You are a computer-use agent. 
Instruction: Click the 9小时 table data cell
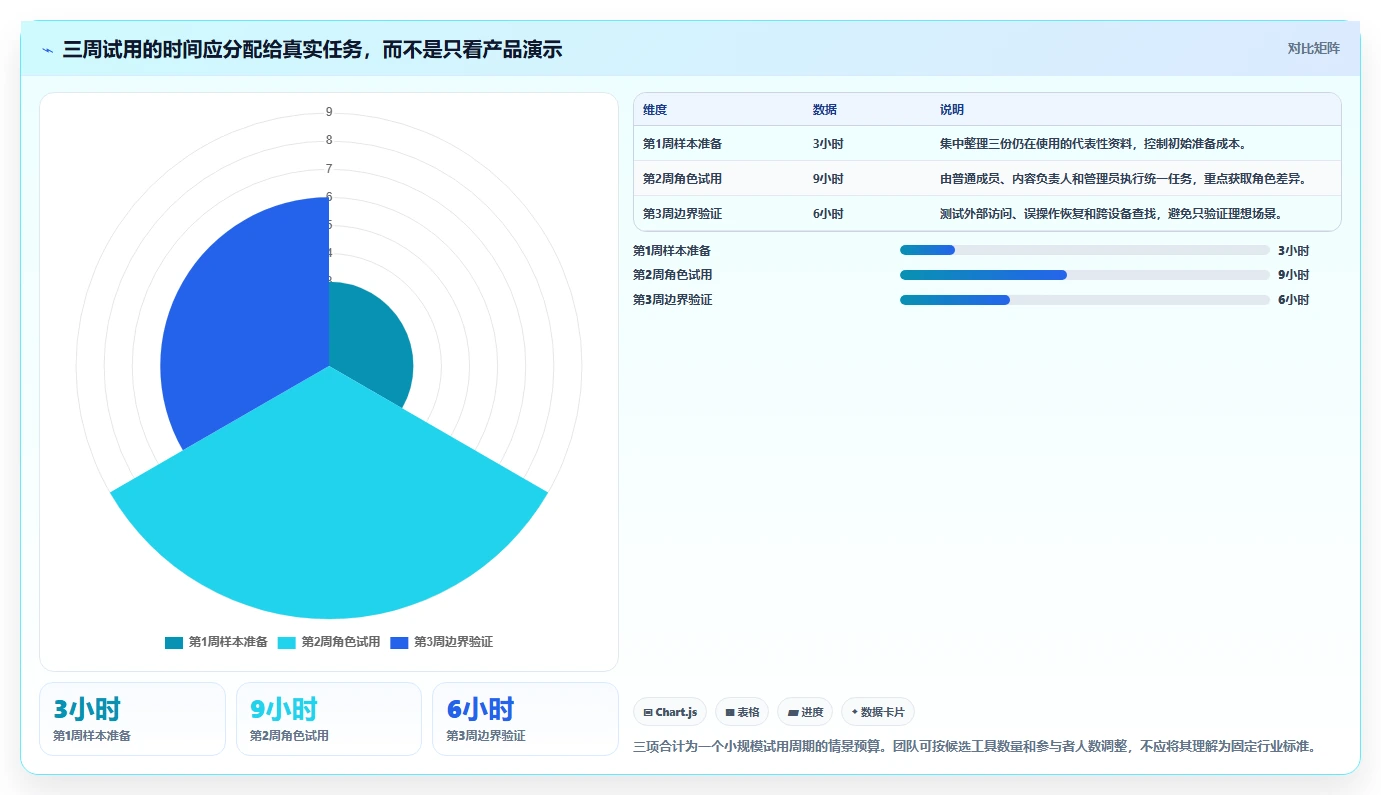point(828,179)
